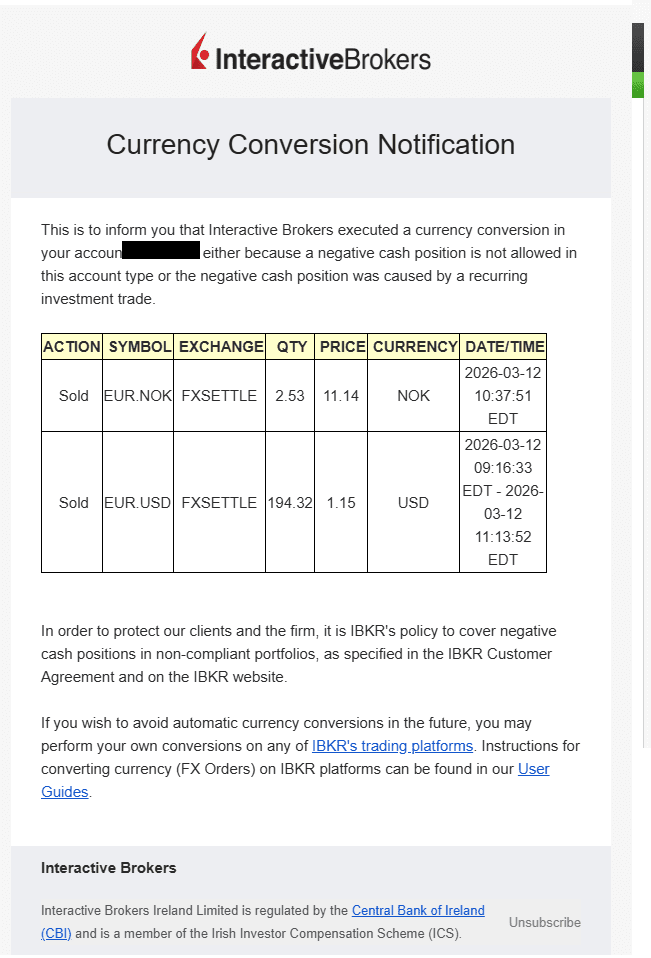Image resolution: width=651 pixels, height=958 pixels.
Task: Click the Currency Conversion Notification heading
Action: click(311, 145)
